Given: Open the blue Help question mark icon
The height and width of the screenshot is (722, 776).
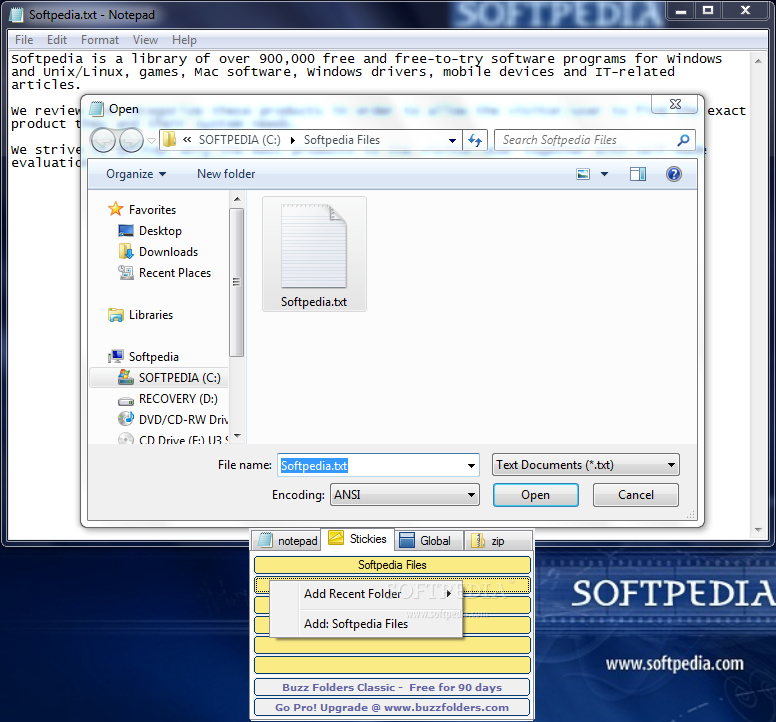Looking at the screenshot, I should coord(674,174).
